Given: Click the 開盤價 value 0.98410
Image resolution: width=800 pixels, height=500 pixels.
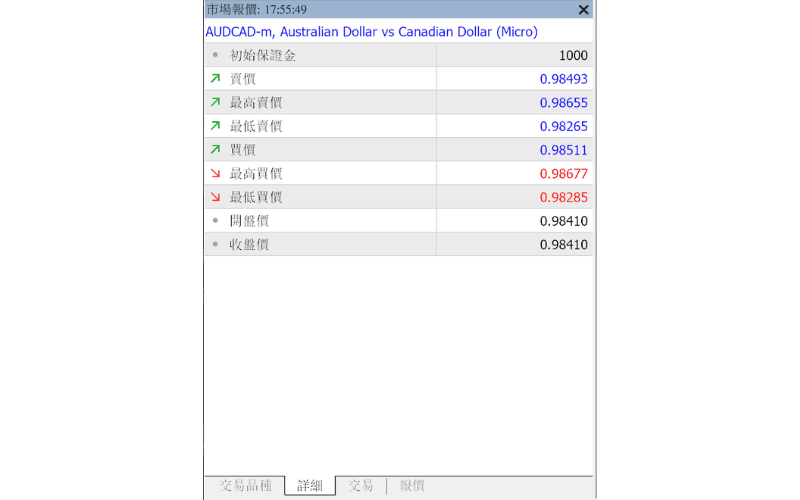Looking at the screenshot, I should click(564, 221).
